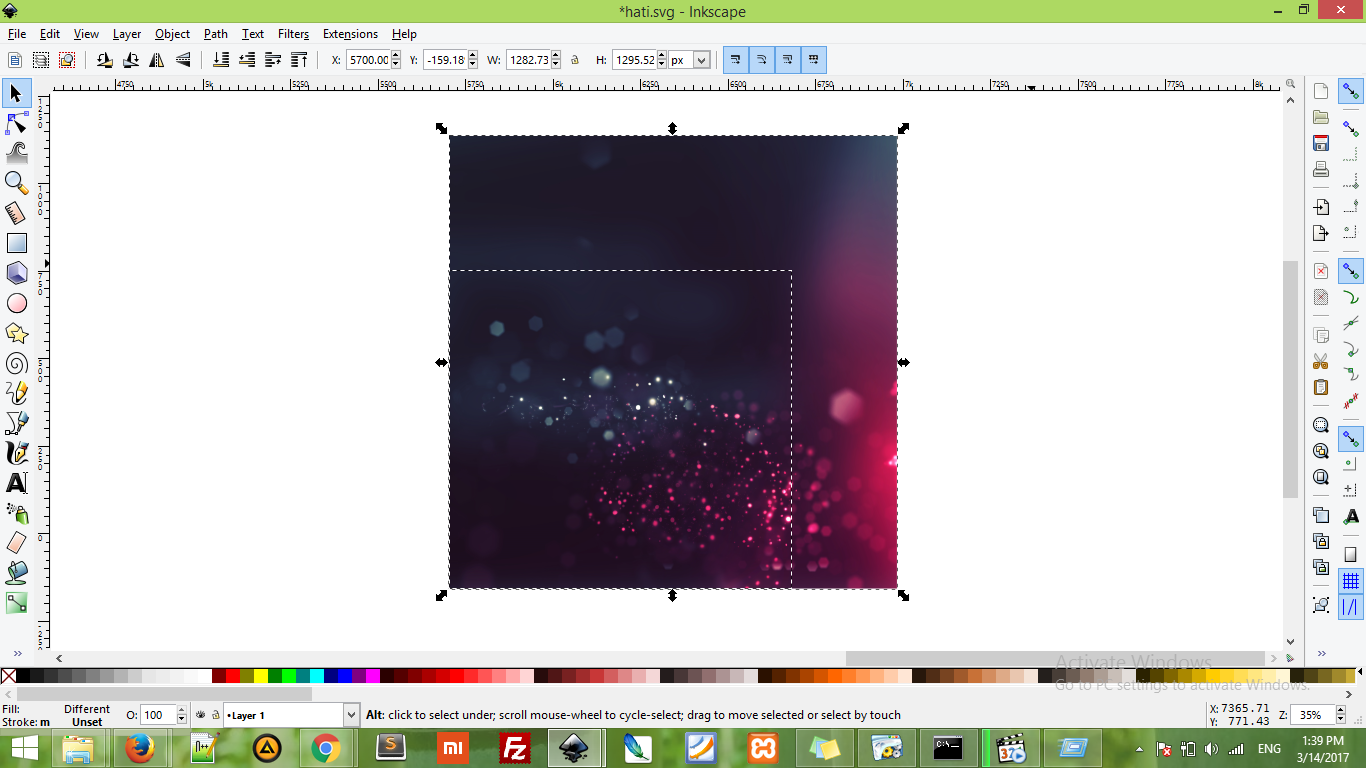Select the Zoom tool in toolbox
1366x768 pixels.
pos(16,183)
